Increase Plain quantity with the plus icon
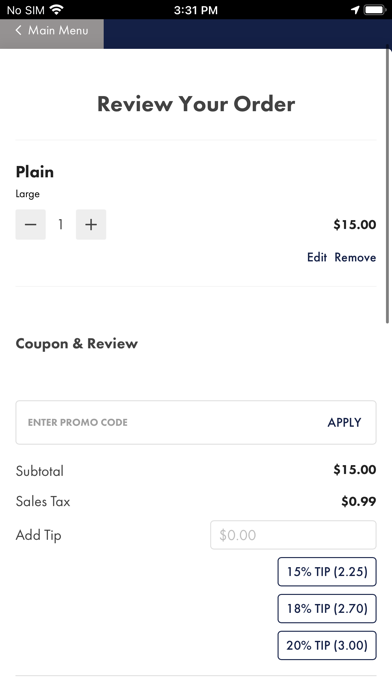 91,225
